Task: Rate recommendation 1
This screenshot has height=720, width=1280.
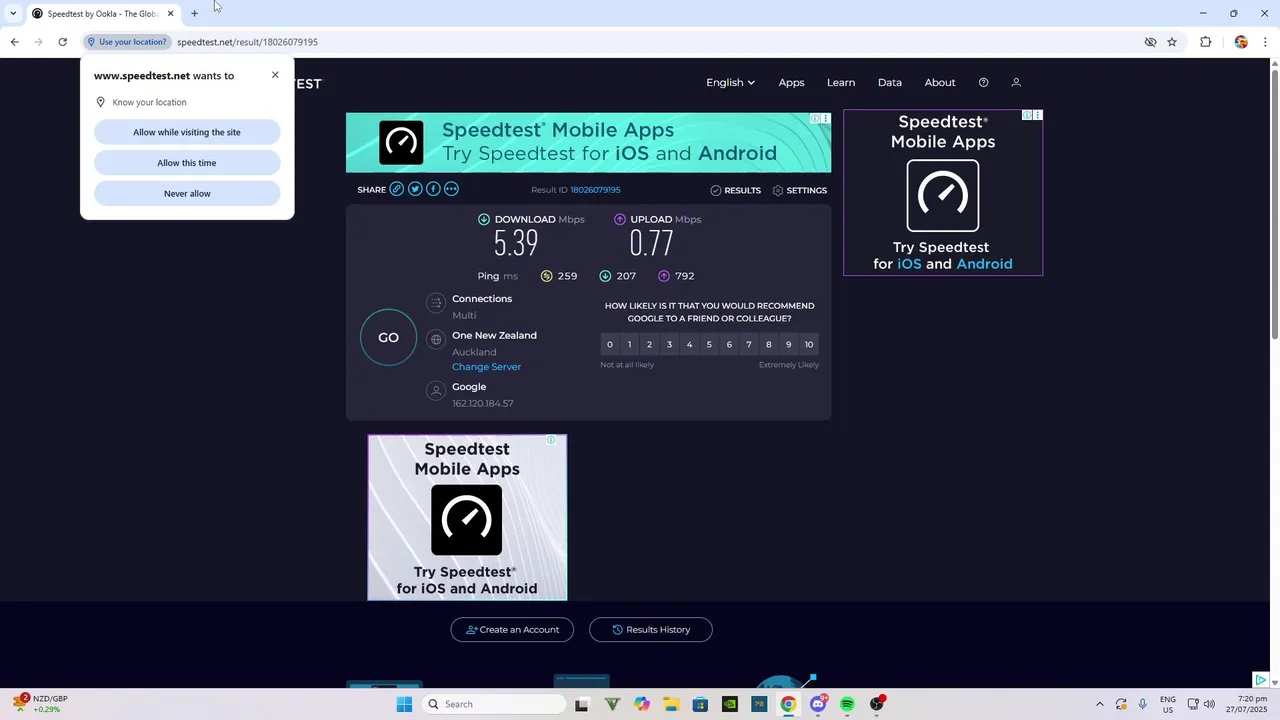Action: 629,344
